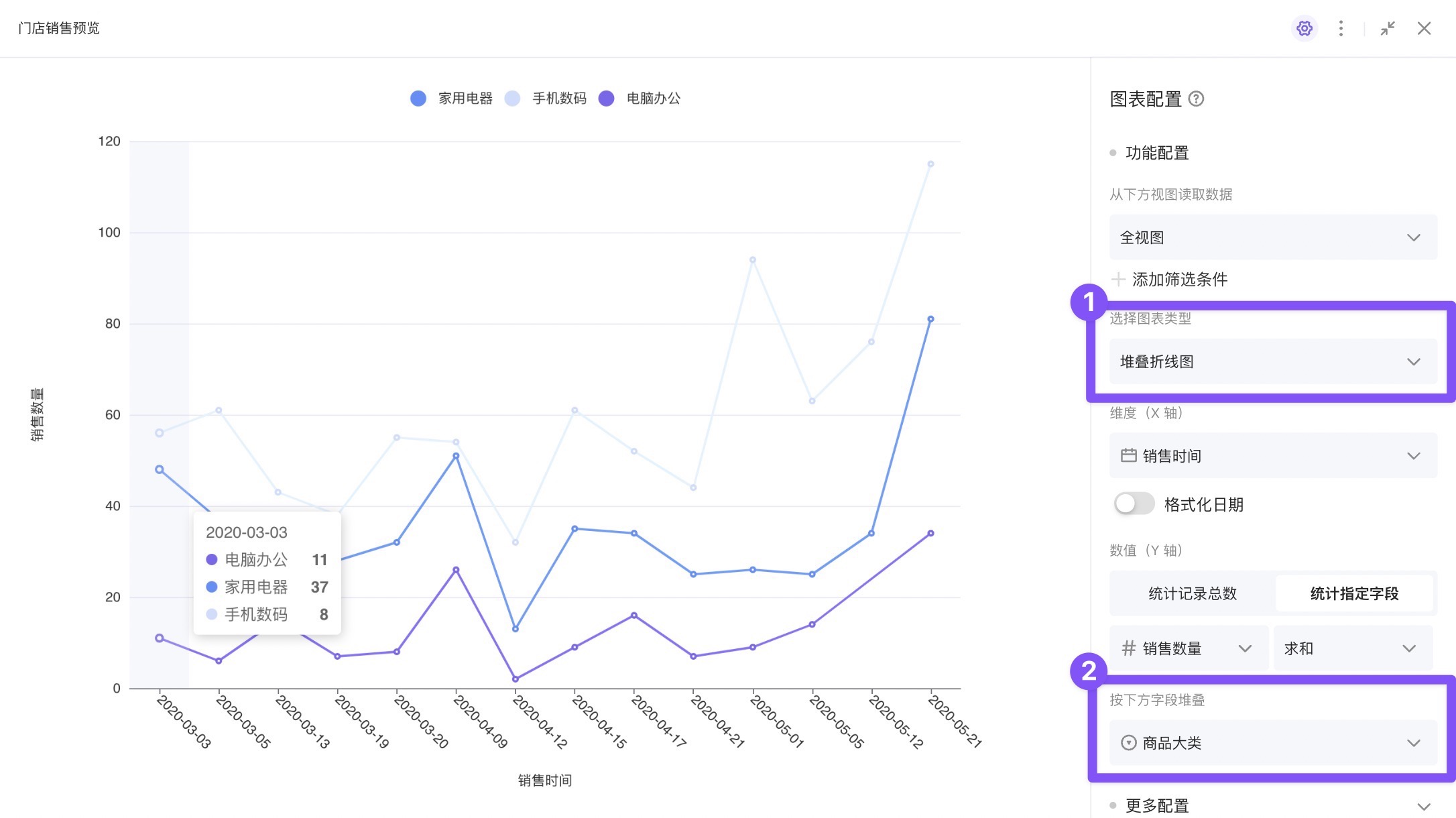This screenshot has height=818, width=1456.
Task: Switch to 统计记录总数 tab
Action: coord(1192,593)
